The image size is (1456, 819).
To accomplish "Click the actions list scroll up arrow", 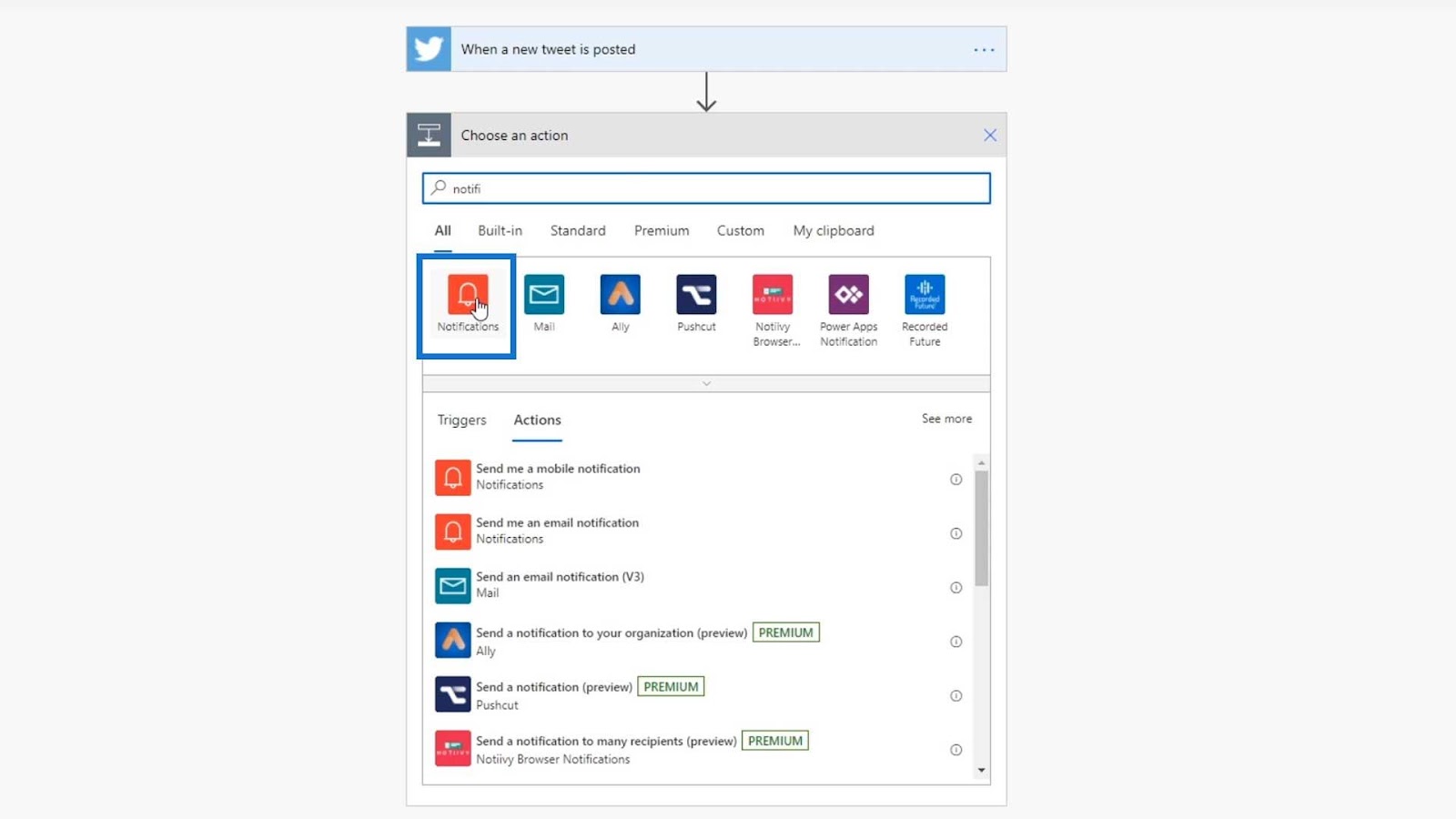I will click(981, 463).
